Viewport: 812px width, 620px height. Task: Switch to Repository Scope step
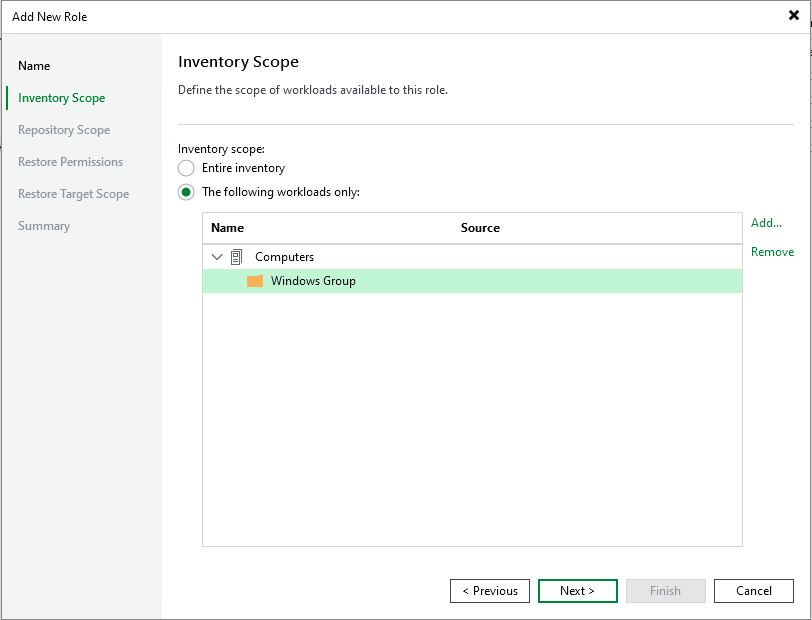pos(64,130)
